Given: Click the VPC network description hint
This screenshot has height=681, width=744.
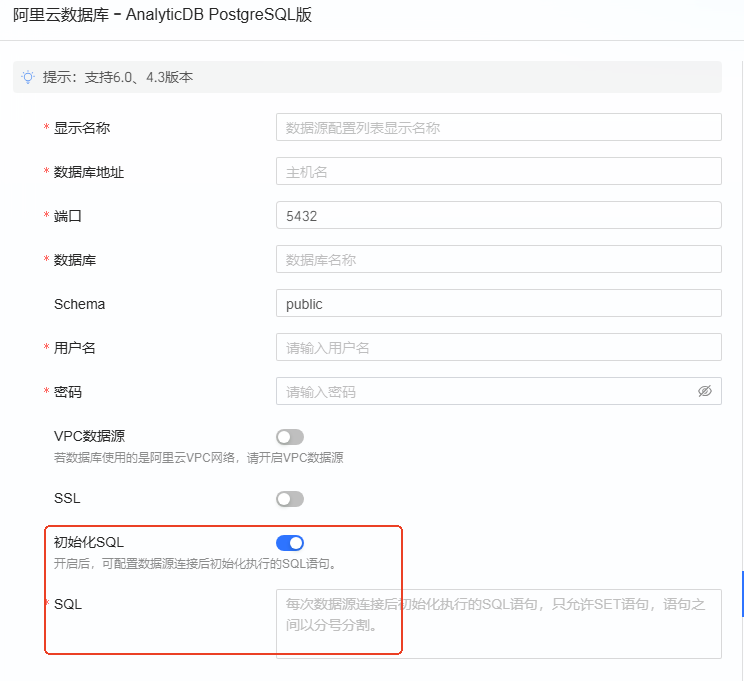Looking at the screenshot, I should 198,458.
